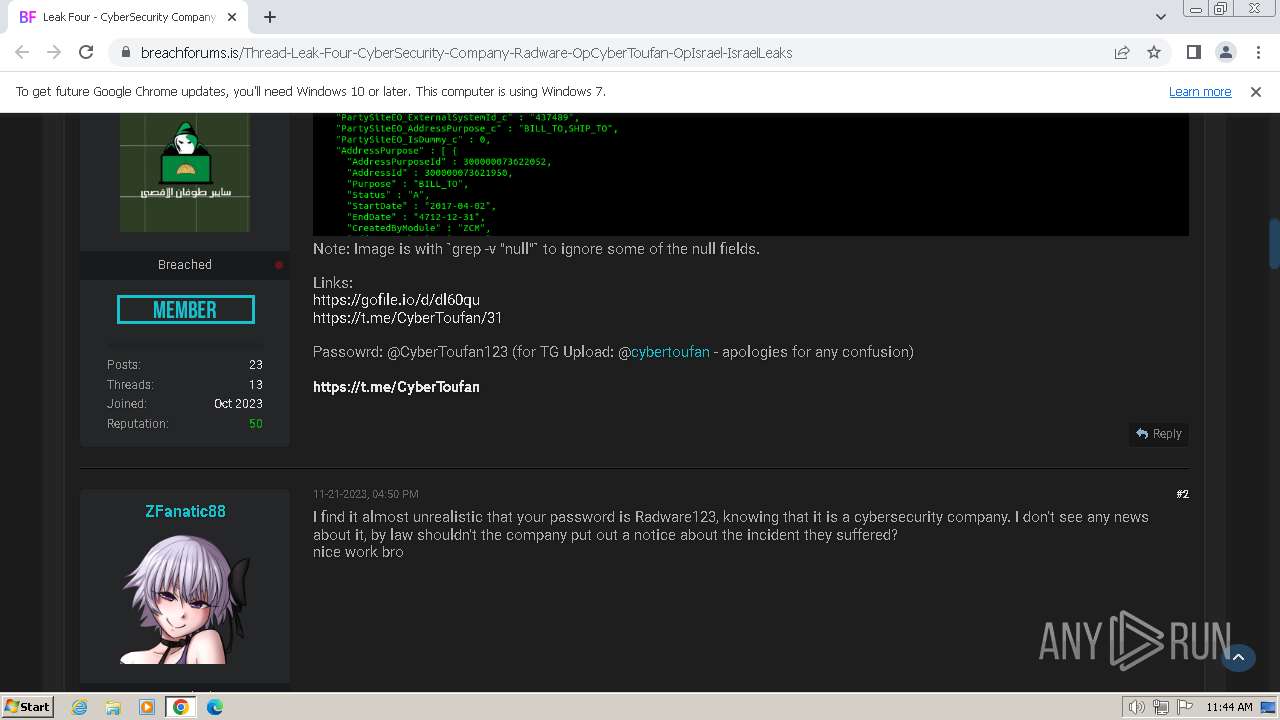The width and height of the screenshot is (1280, 720).
Task: Open the #2 post permalink
Action: point(1182,494)
